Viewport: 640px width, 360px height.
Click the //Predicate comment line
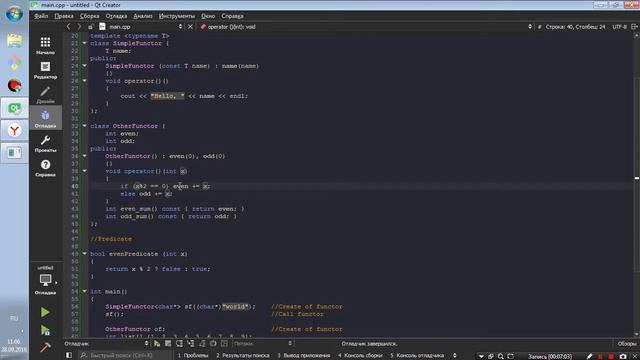pyautogui.click(x=111, y=239)
